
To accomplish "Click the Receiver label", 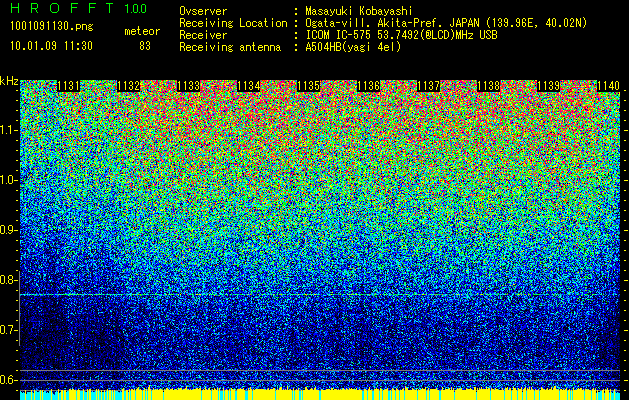I will [x=203, y=35].
